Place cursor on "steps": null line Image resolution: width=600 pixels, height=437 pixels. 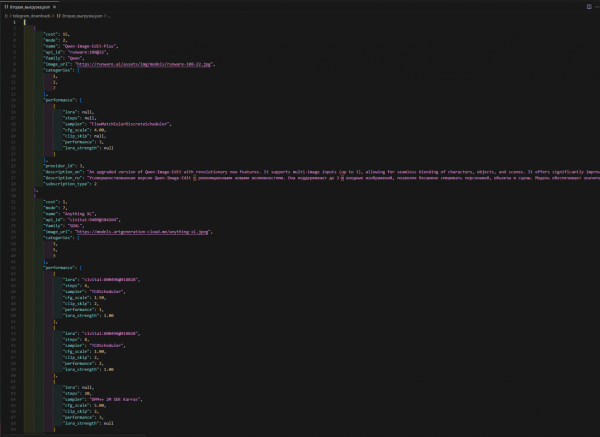tap(79, 118)
